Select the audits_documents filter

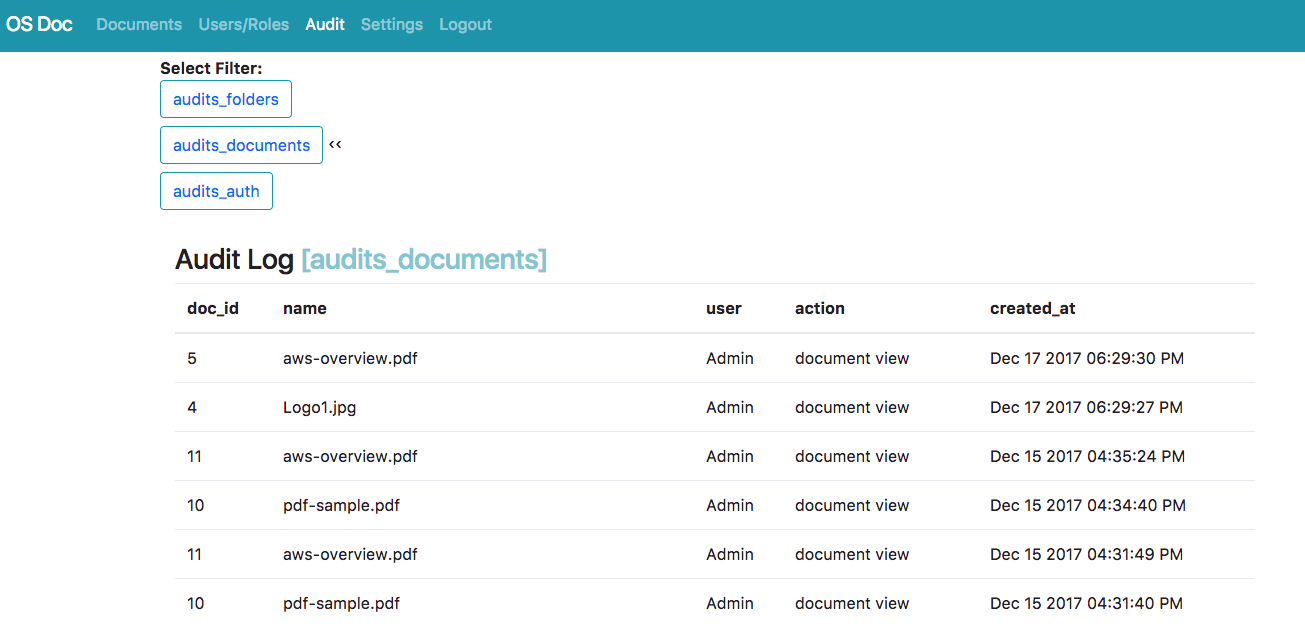[x=241, y=144]
